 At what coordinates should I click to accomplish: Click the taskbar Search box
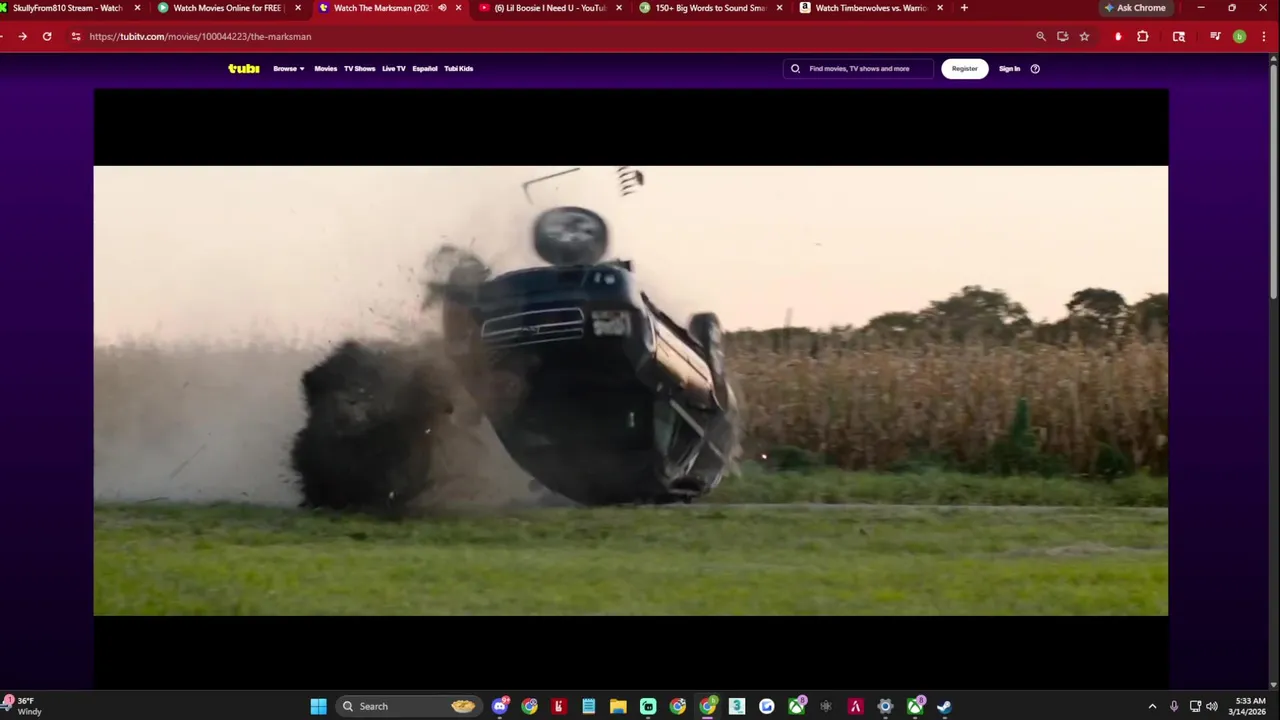point(408,706)
